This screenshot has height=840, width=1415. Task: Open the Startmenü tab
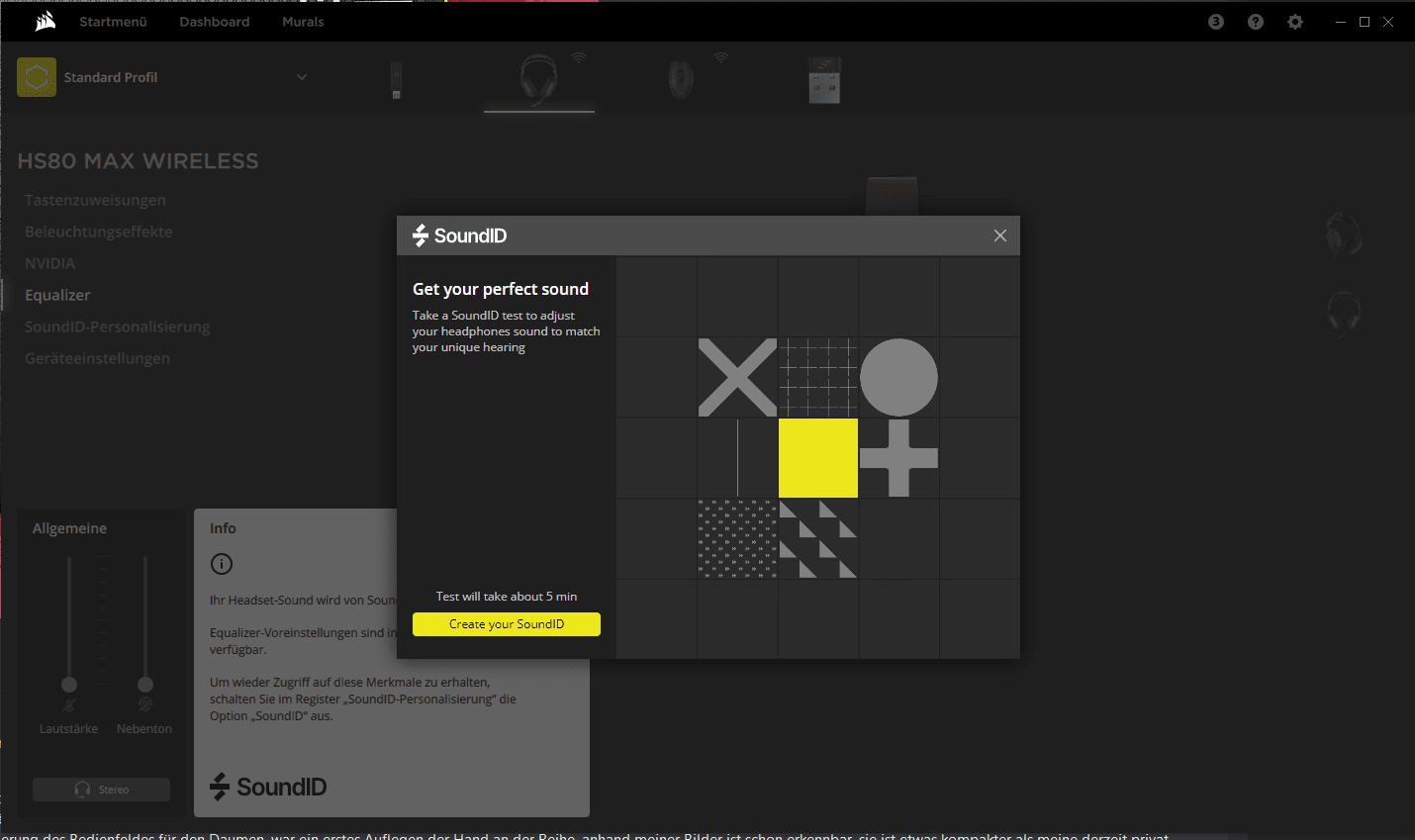113,22
